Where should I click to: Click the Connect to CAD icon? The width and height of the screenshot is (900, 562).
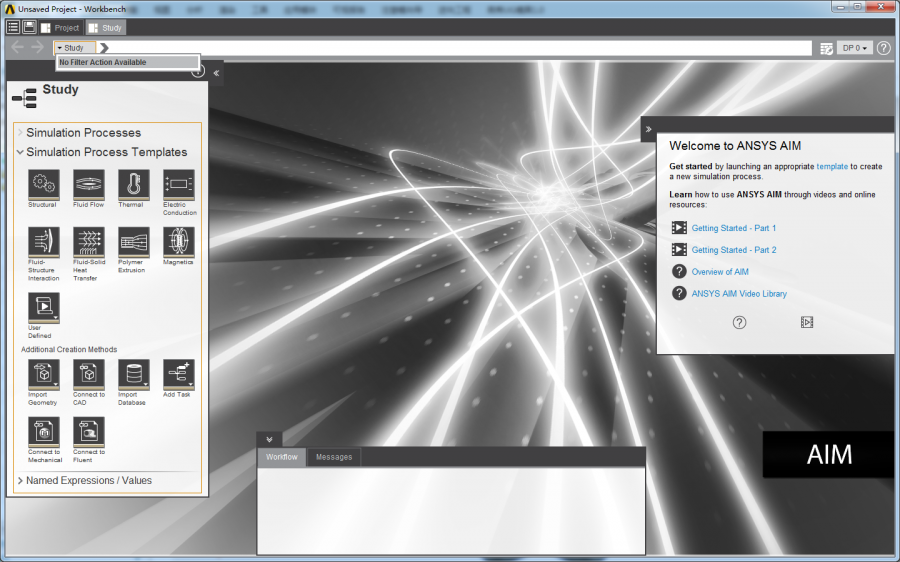[x=88, y=374]
